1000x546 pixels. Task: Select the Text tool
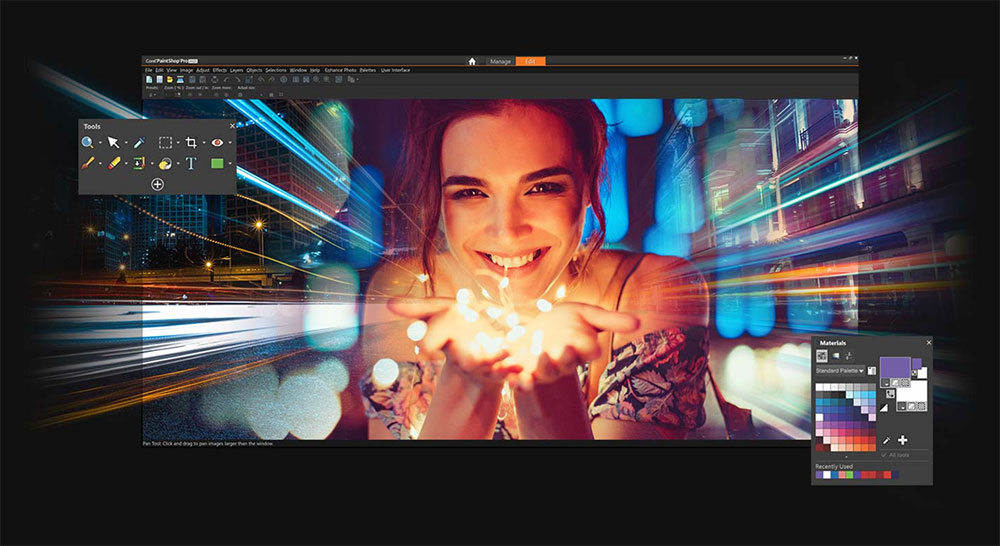[x=191, y=163]
